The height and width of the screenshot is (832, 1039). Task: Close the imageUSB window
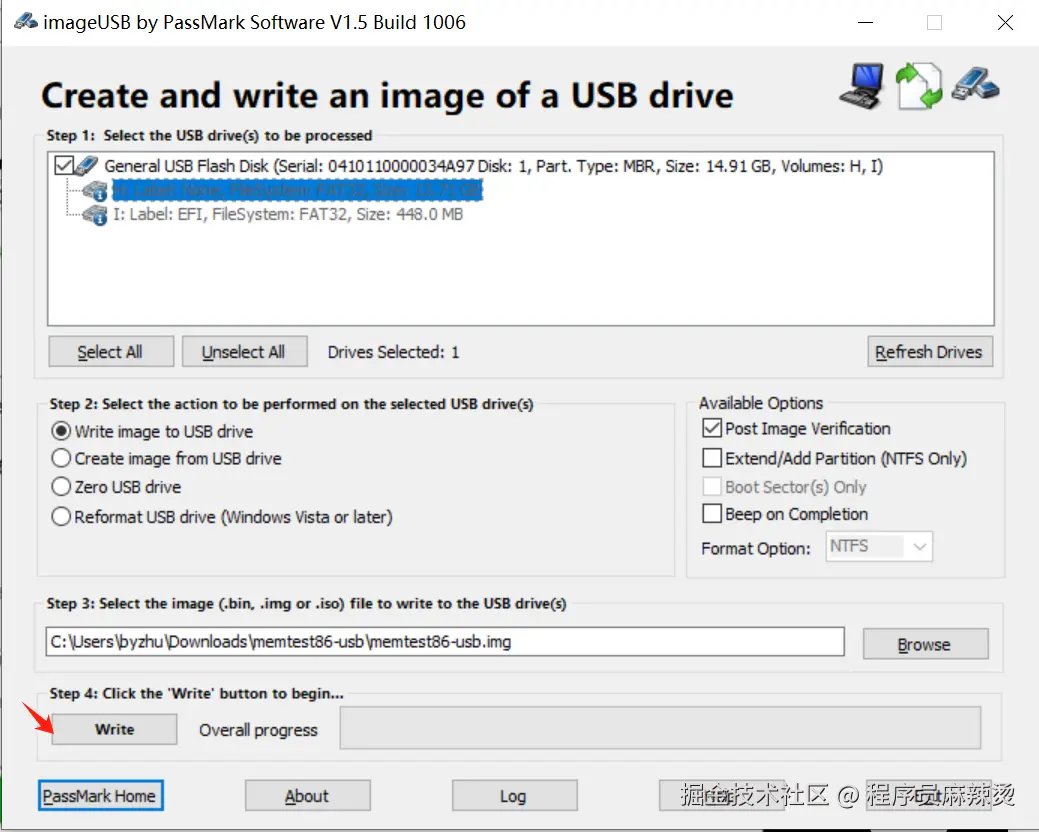click(x=1005, y=23)
